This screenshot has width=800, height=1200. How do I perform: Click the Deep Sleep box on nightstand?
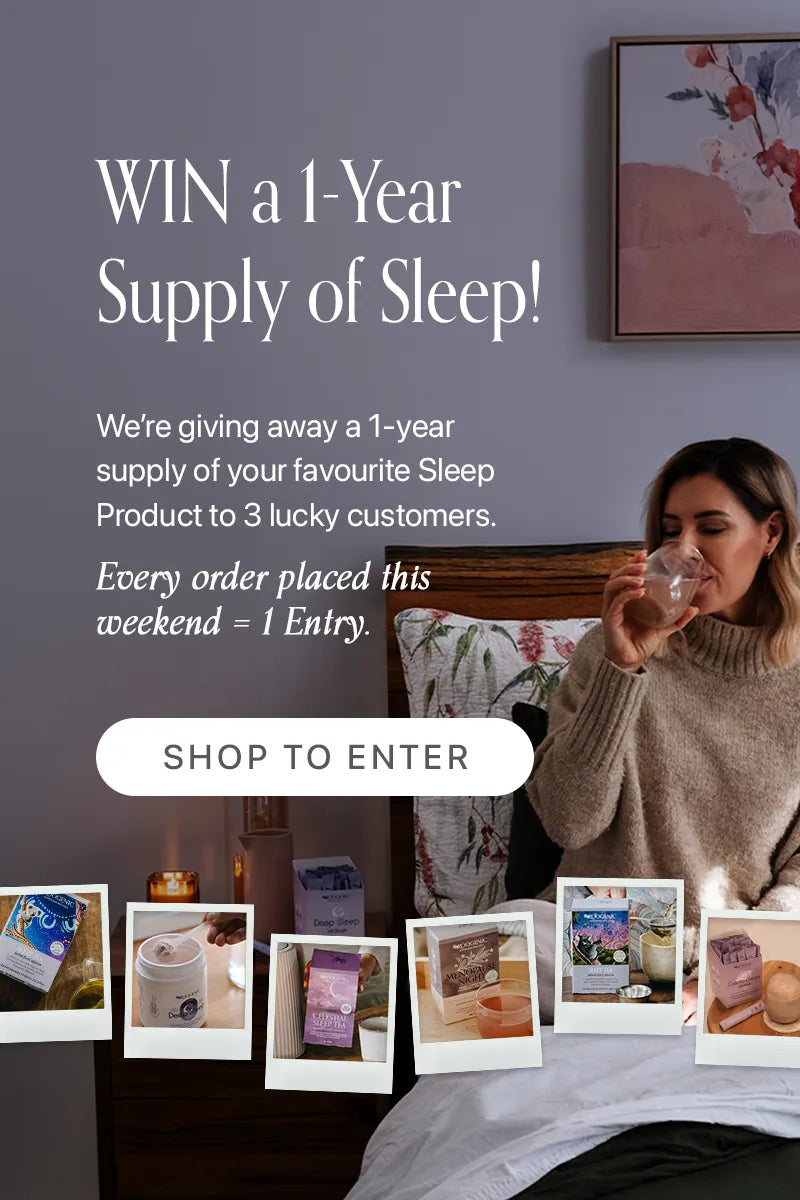pyautogui.click(x=328, y=895)
